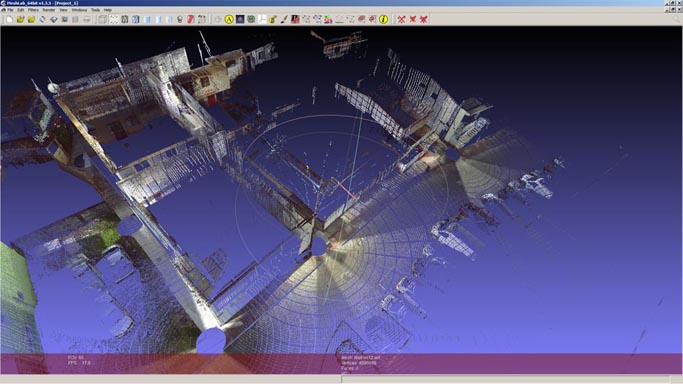Screen dimensions: 683x384
Task: Switch to flat shading render mode
Action: coord(158,19)
